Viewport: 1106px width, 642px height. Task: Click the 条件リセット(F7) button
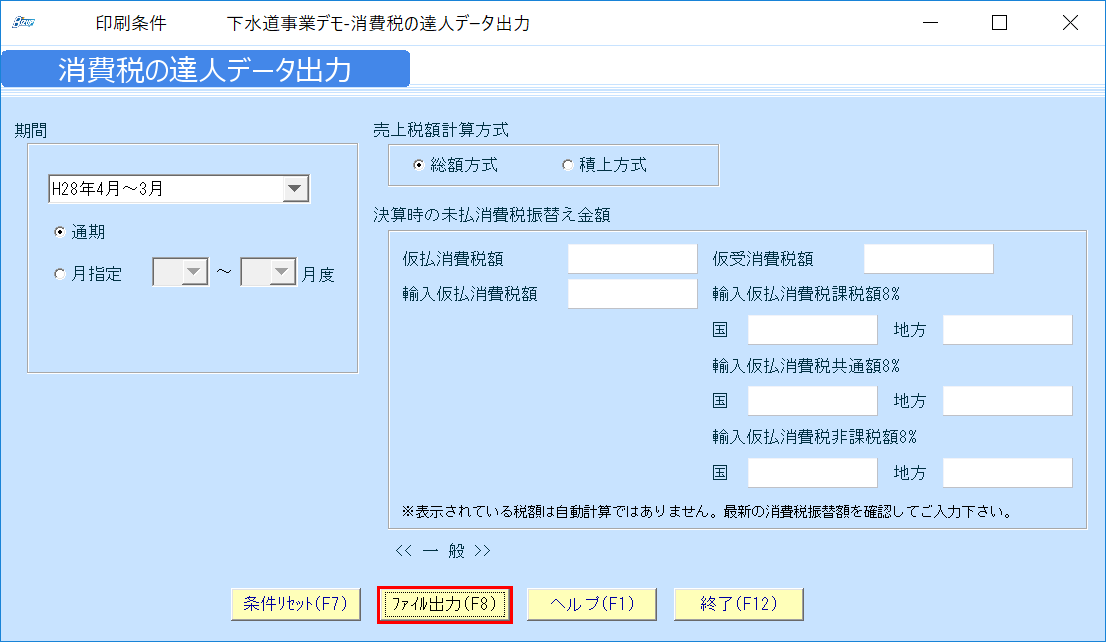tap(295, 604)
